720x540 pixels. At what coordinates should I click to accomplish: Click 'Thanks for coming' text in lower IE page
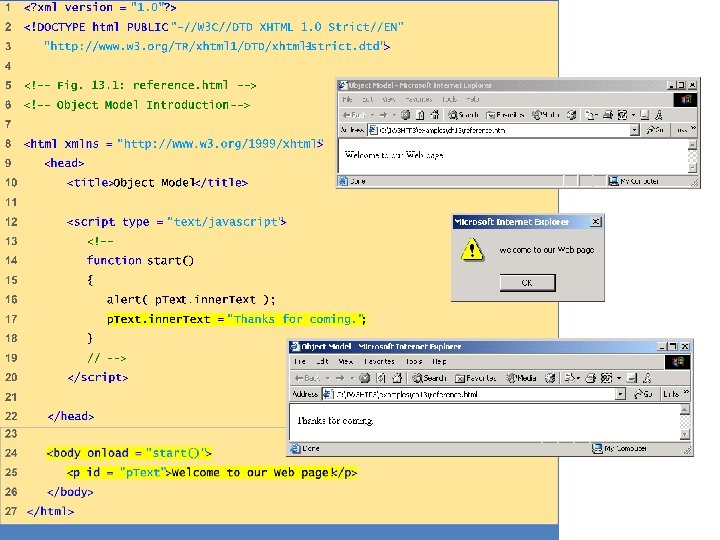point(335,420)
